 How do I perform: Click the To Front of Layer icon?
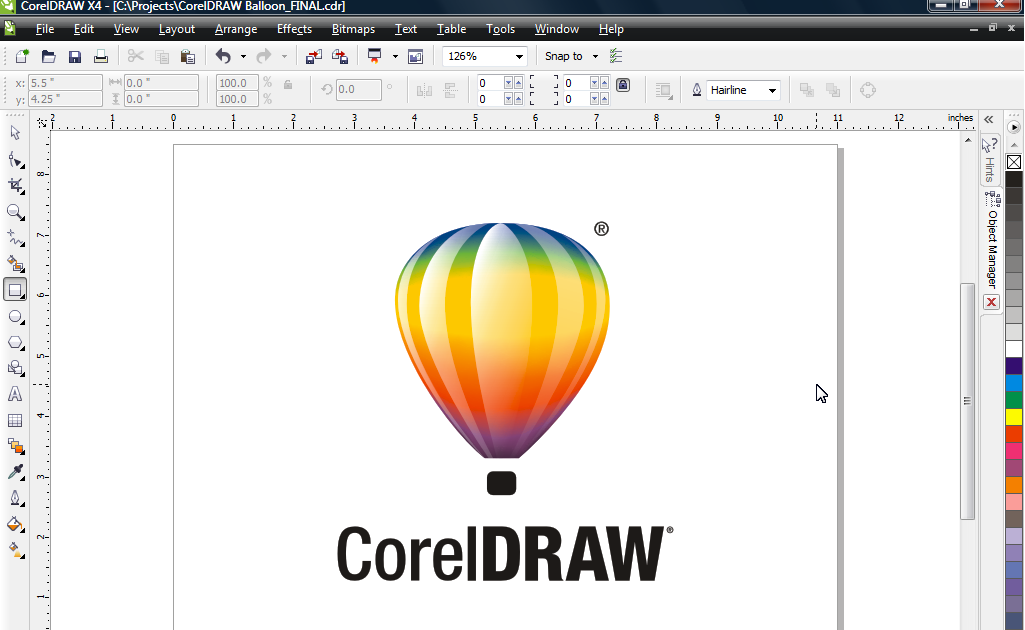(807, 90)
